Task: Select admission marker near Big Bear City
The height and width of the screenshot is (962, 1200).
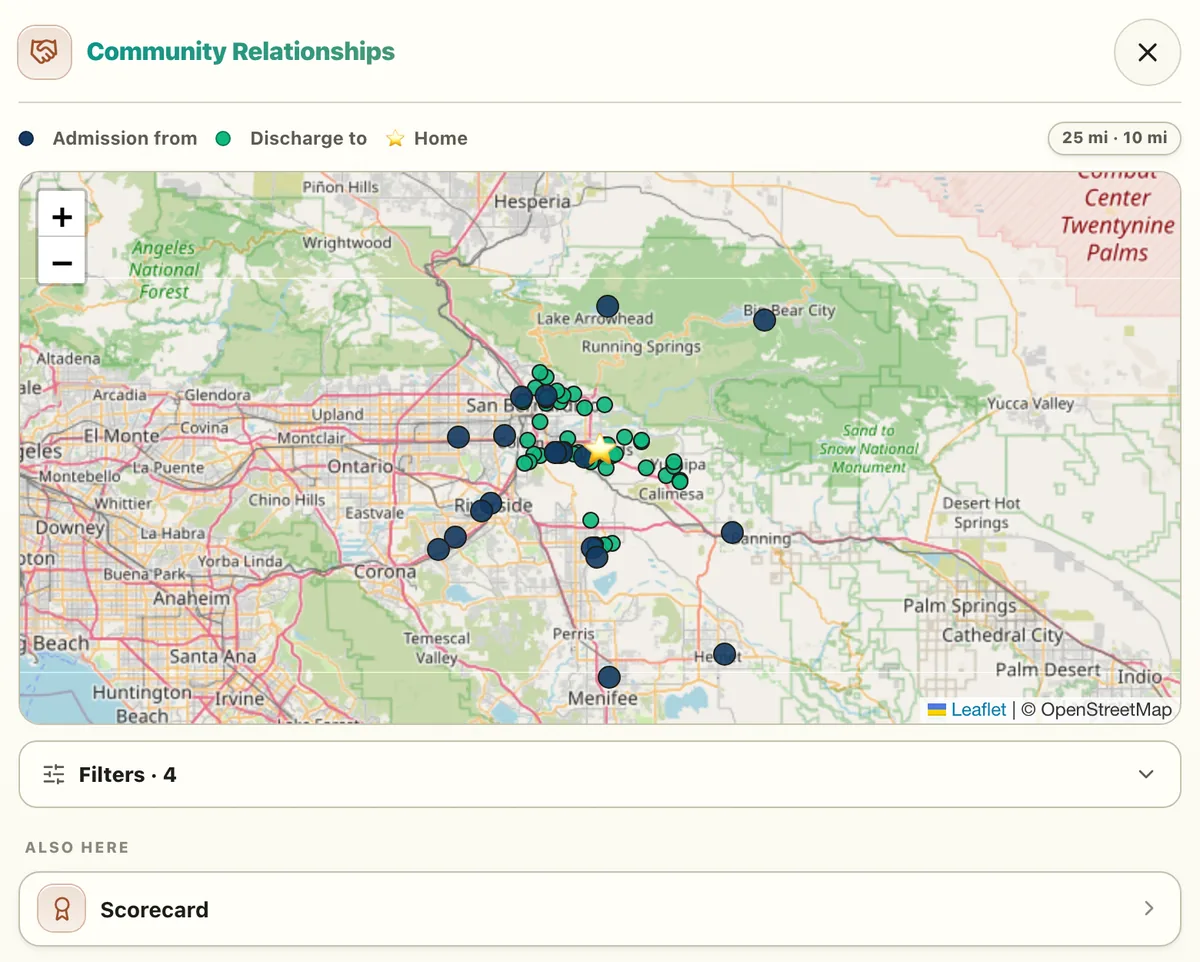Action: coord(764,320)
